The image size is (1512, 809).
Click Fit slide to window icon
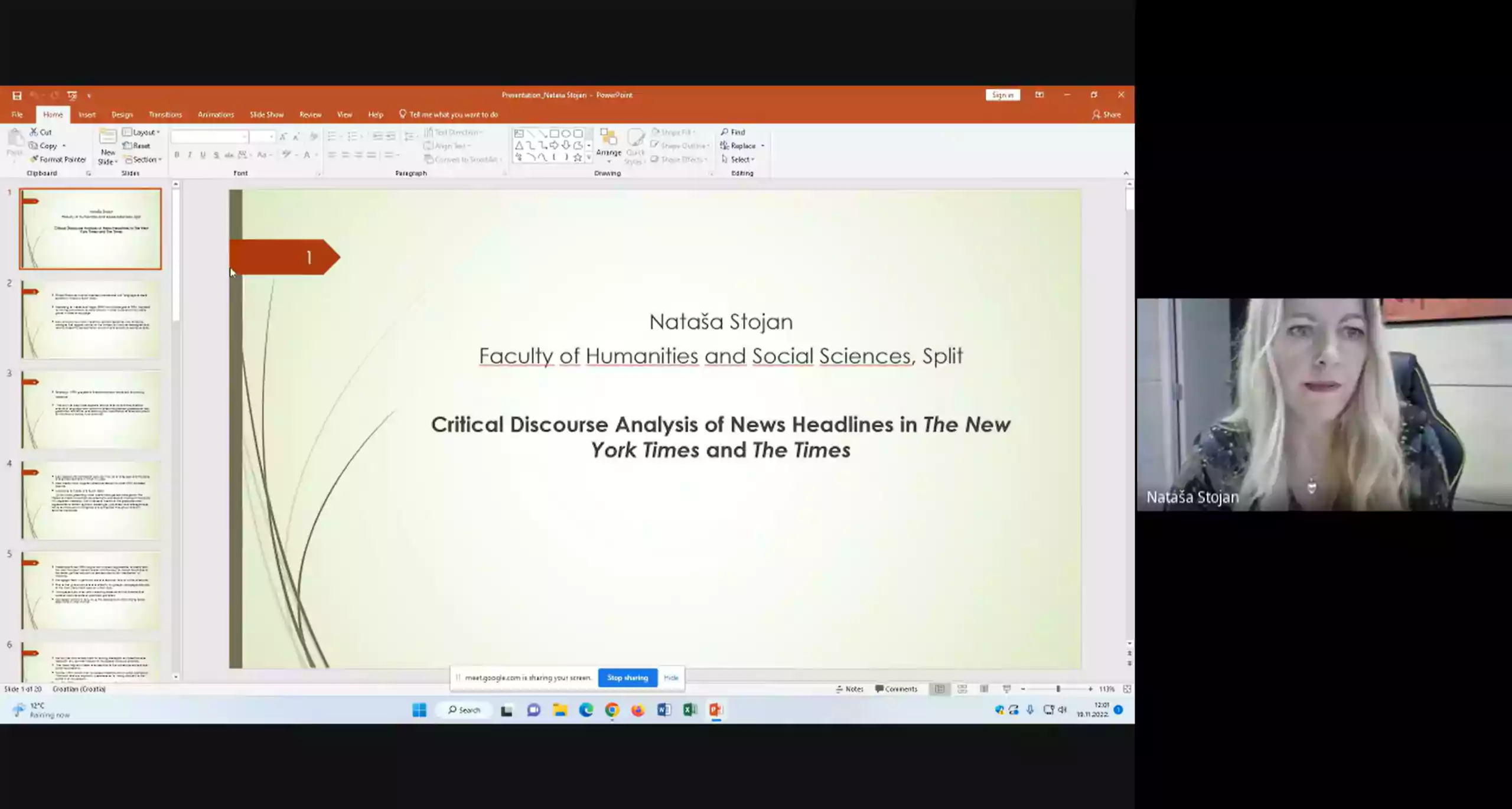click(1127, 689)
